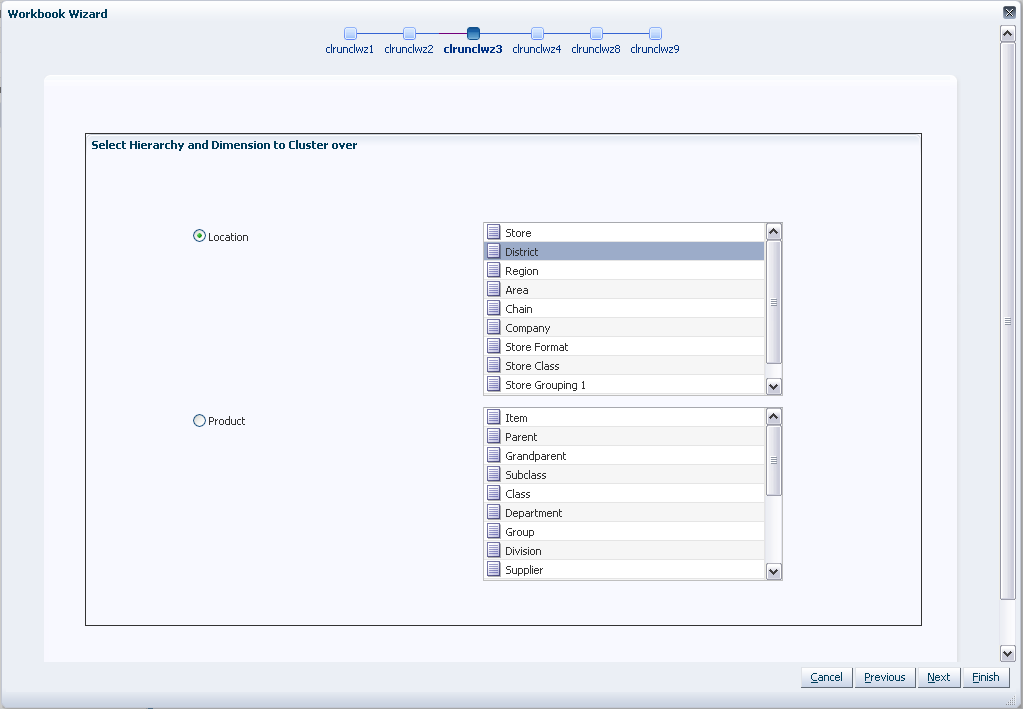Click the list icon beside Division
The height and width of the screenshot is (709, 1023).
point(494,550)
